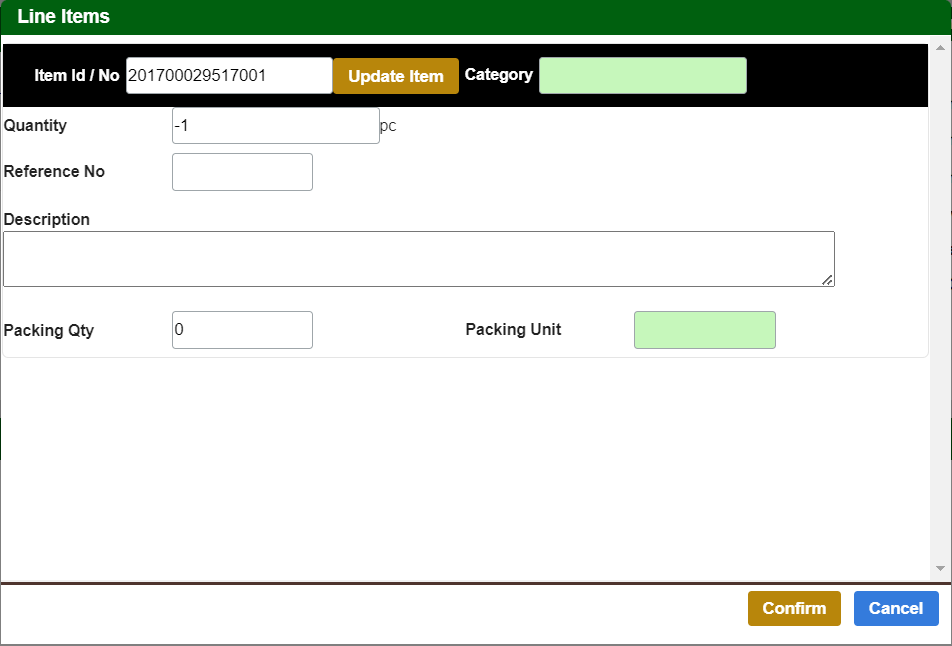Viewport: 952px width, 646px height.
Task: Click the Packing Unit label
Action: [x=513, y=330]
